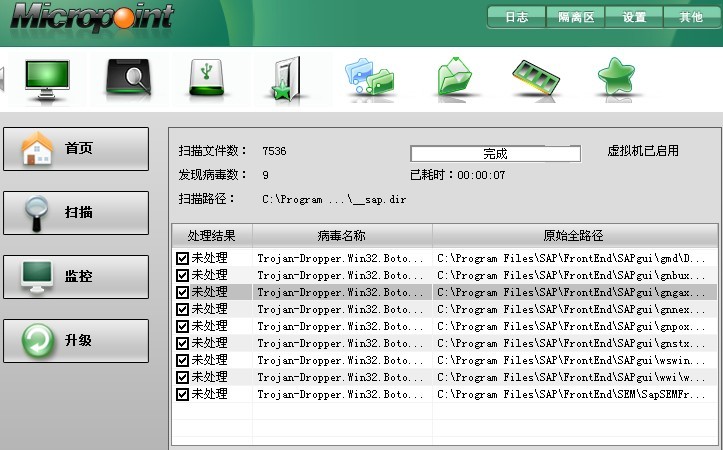This screenshot has height=450, width=723.
Task: Click the full computer scan monitor icon
Action: [47, 79]
